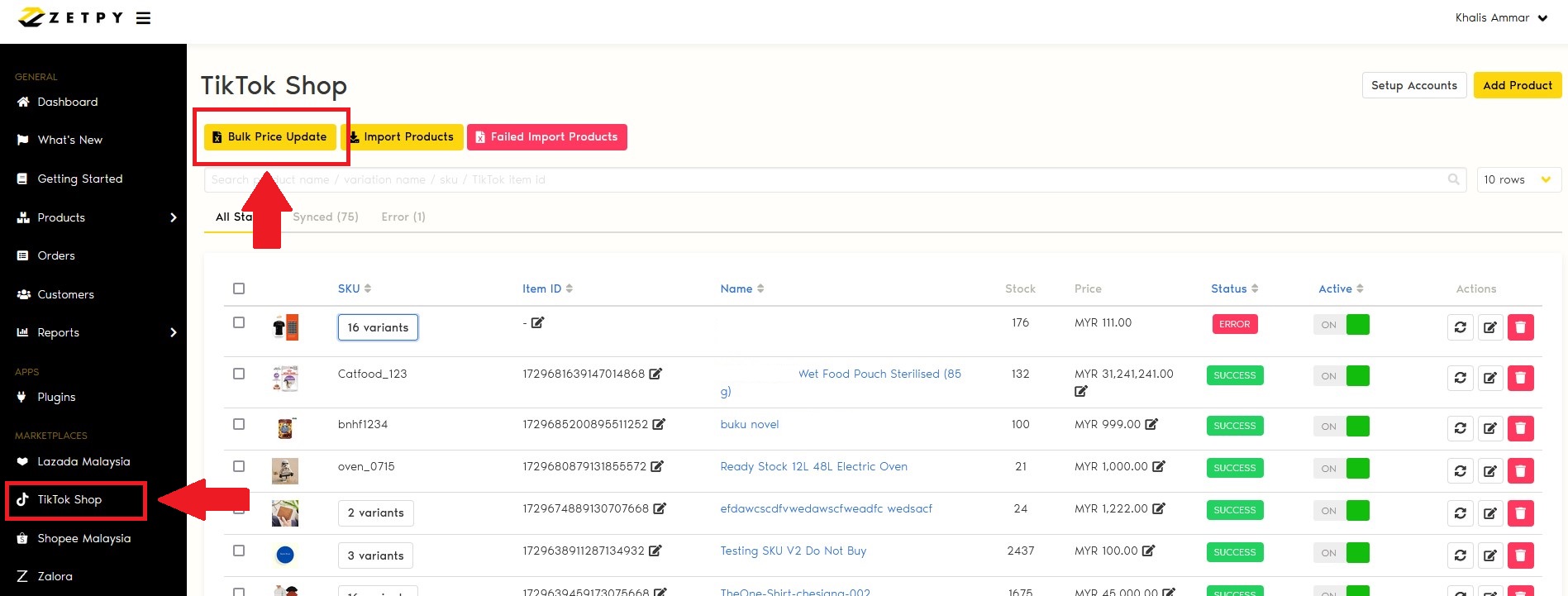Expand the 2 variants list

click(x=376, y=513)
